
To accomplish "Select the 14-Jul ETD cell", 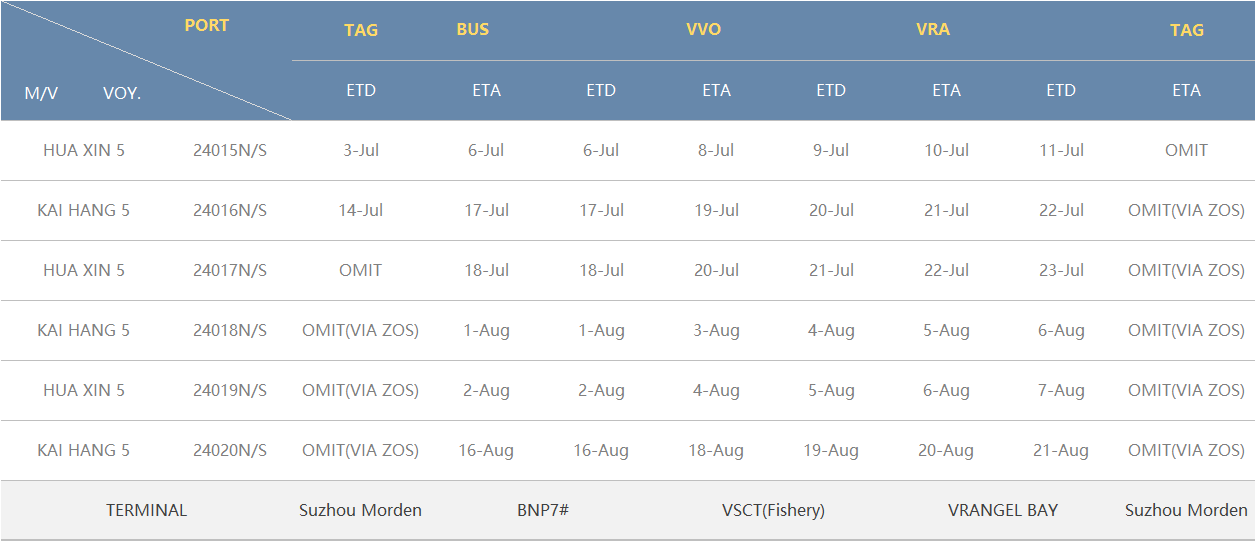I will tap(361, 210).
